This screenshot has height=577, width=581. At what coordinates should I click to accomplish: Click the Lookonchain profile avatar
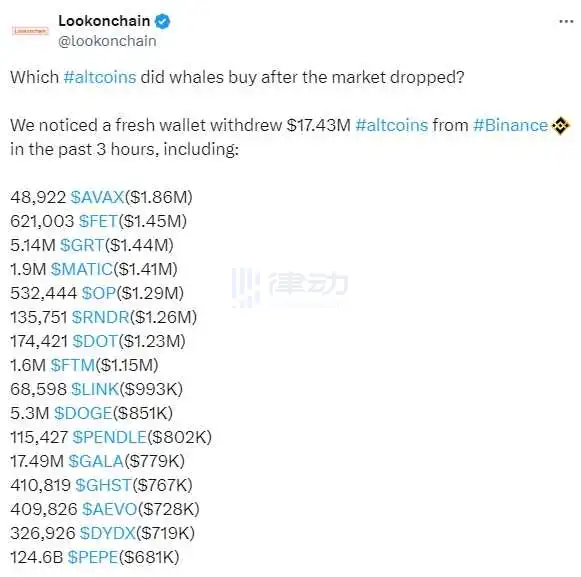pos(30,31)
